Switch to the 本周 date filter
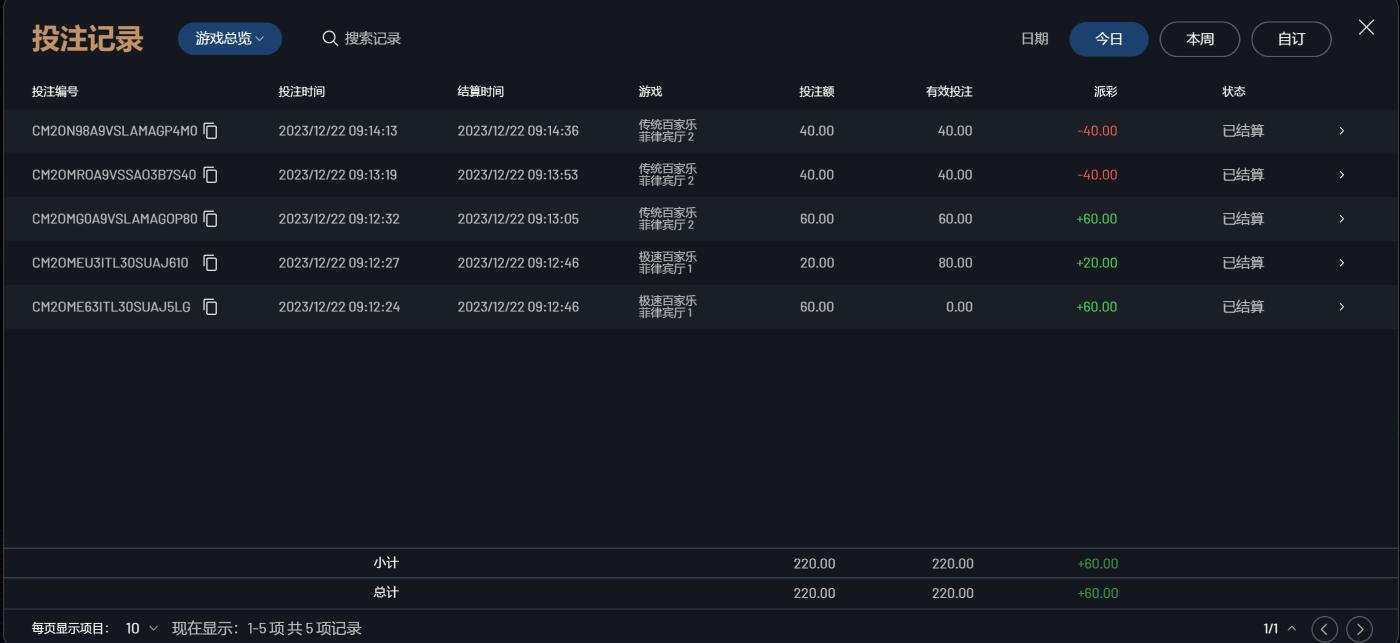The image size is (1400, 643). [1199, 39]
